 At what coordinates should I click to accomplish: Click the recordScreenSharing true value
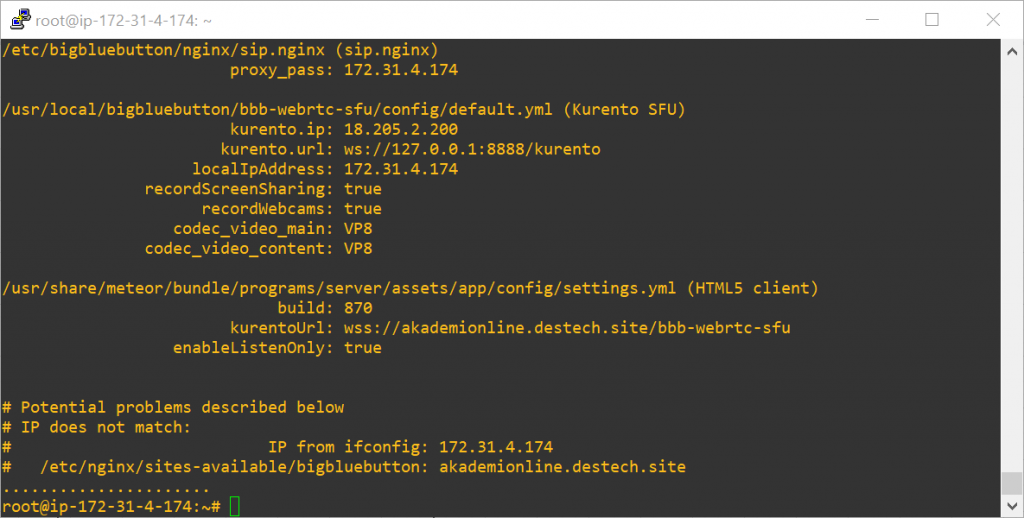[362, 189]
